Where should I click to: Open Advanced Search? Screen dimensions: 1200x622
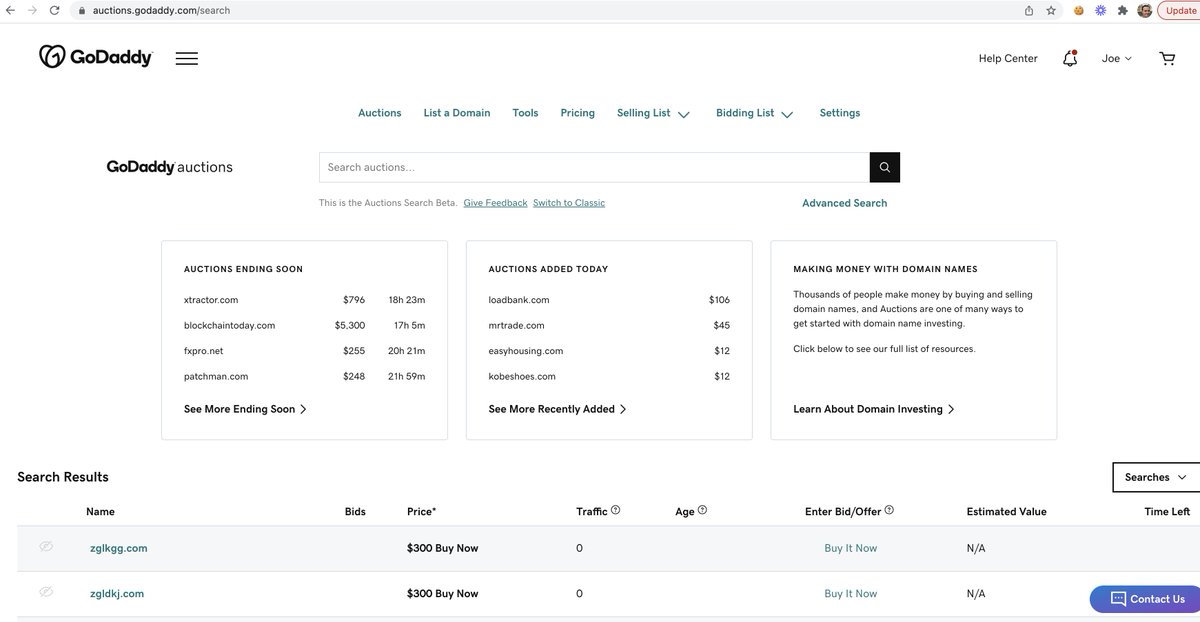click(x=844, y=203)
